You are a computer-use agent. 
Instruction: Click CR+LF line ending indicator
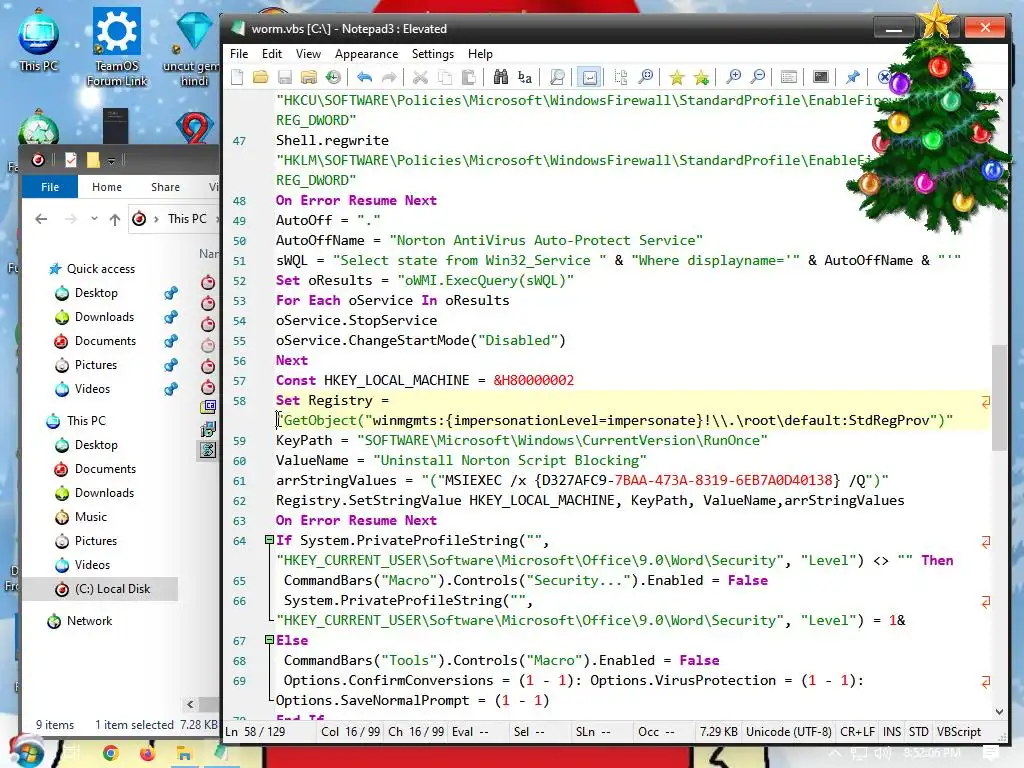[x=857, y=732]
